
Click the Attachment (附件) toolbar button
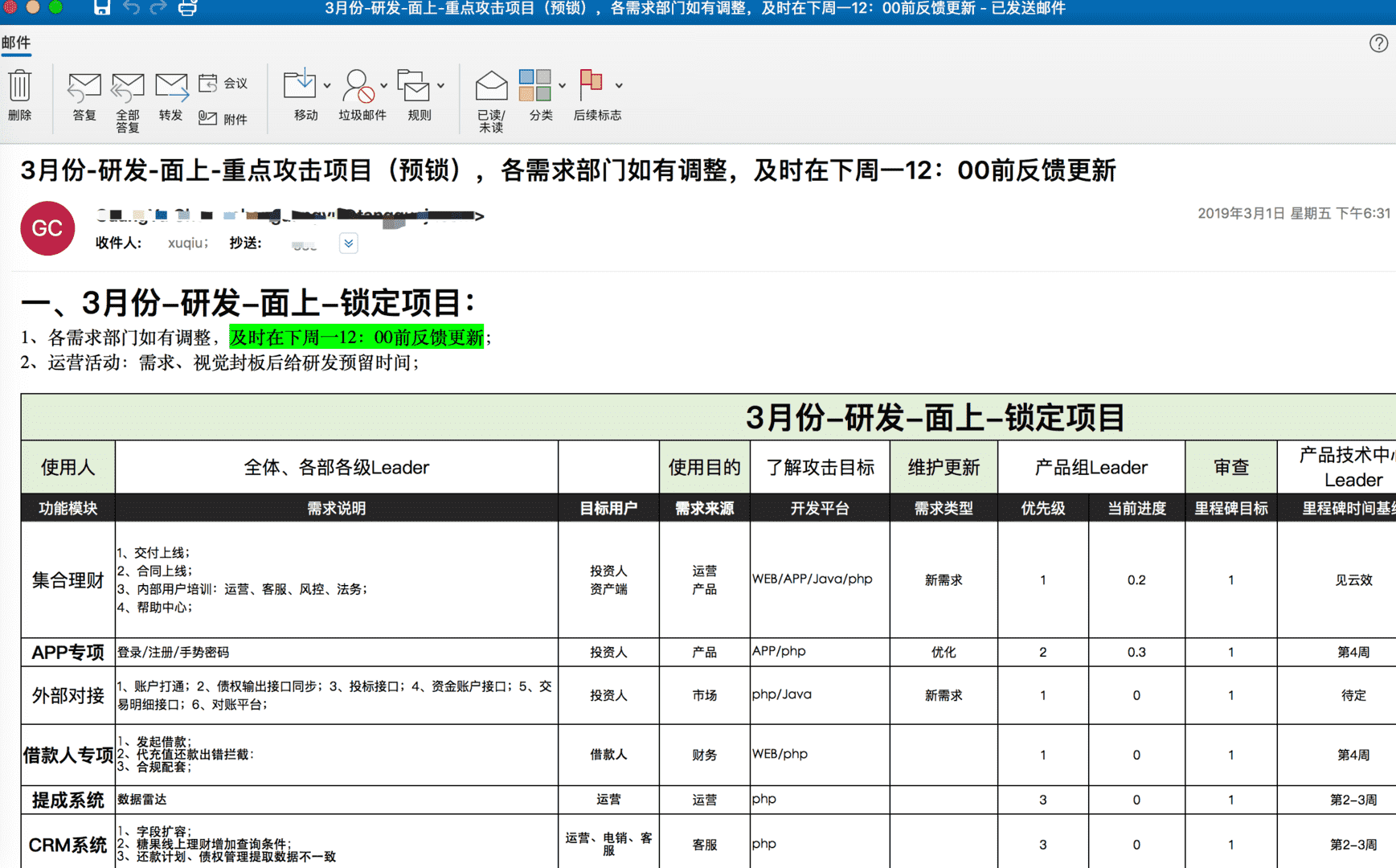(x=223, y=119)
